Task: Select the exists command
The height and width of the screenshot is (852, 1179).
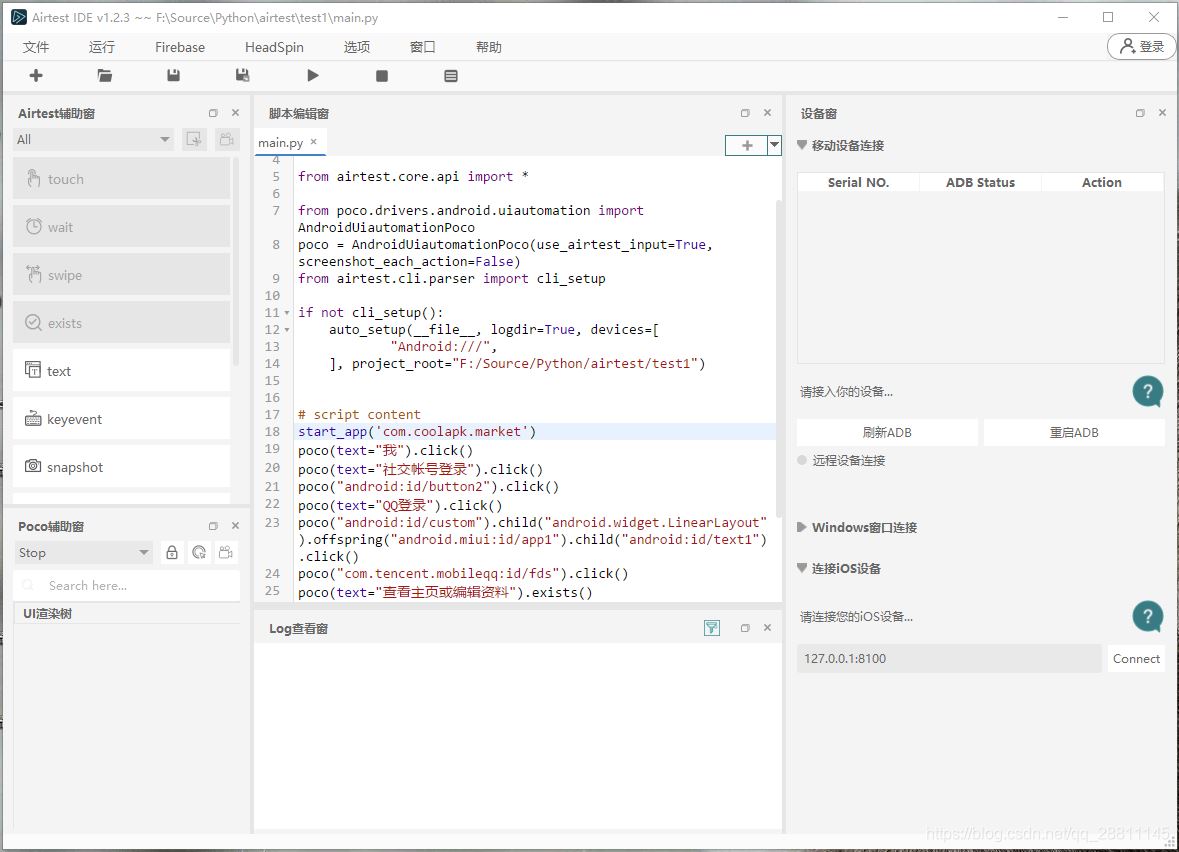Action: [121, 323]
